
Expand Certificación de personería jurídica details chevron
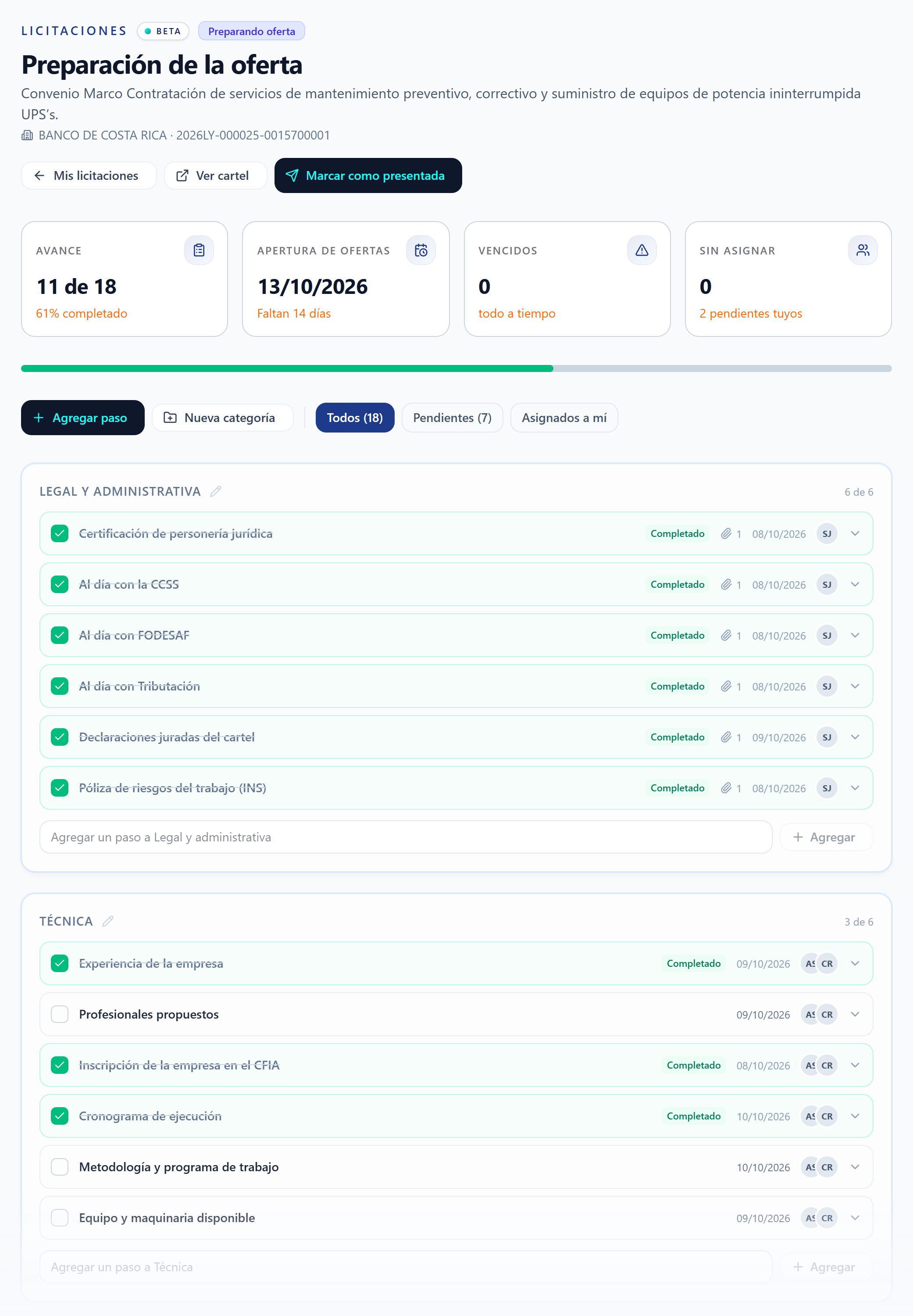point(855,534)
